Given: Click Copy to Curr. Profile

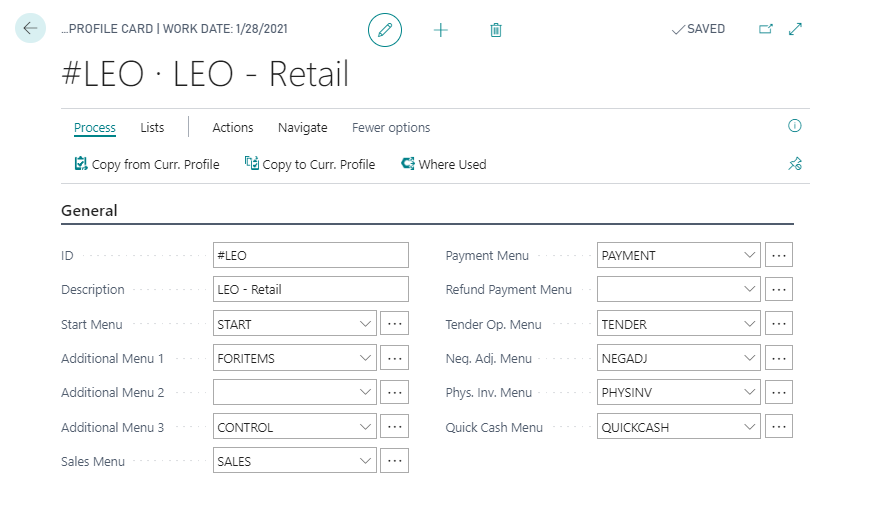Looking at the screenshot, I should click(x=310, y=164).
